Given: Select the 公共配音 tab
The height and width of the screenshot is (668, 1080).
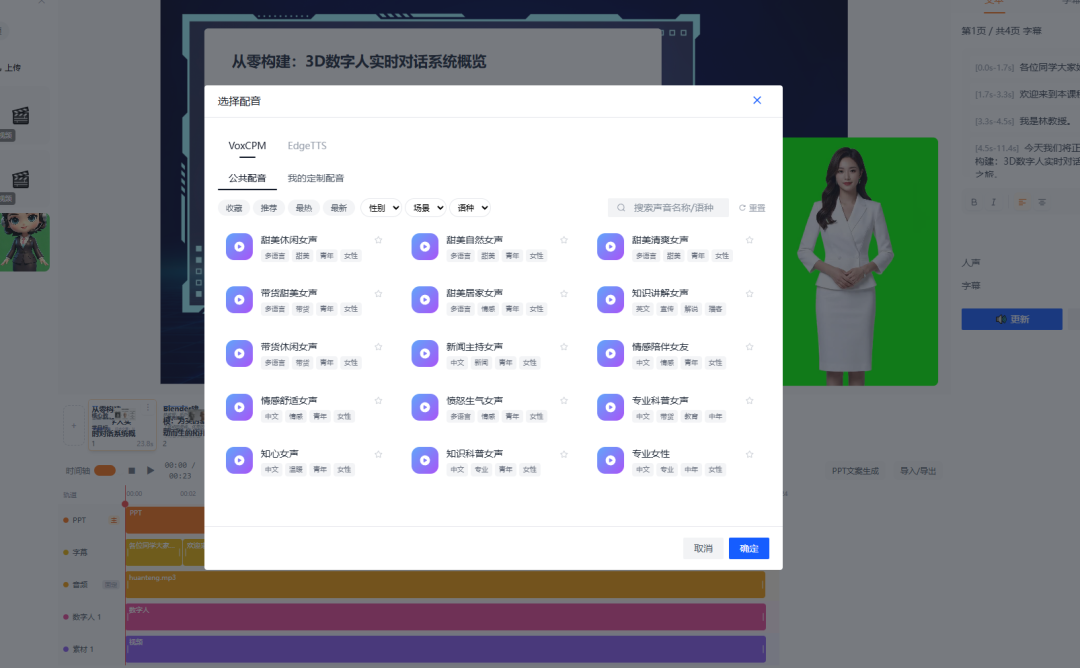Looking at the screenshot, I should pos(247,178).
